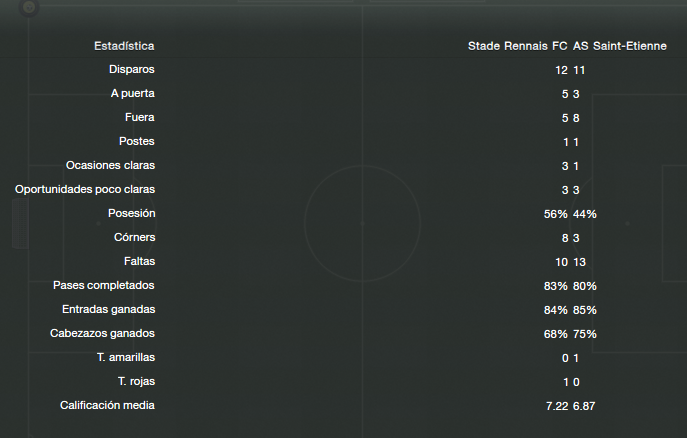687x438 pixels.
Task: Select the Postes row label
Action: pos(137,141)
